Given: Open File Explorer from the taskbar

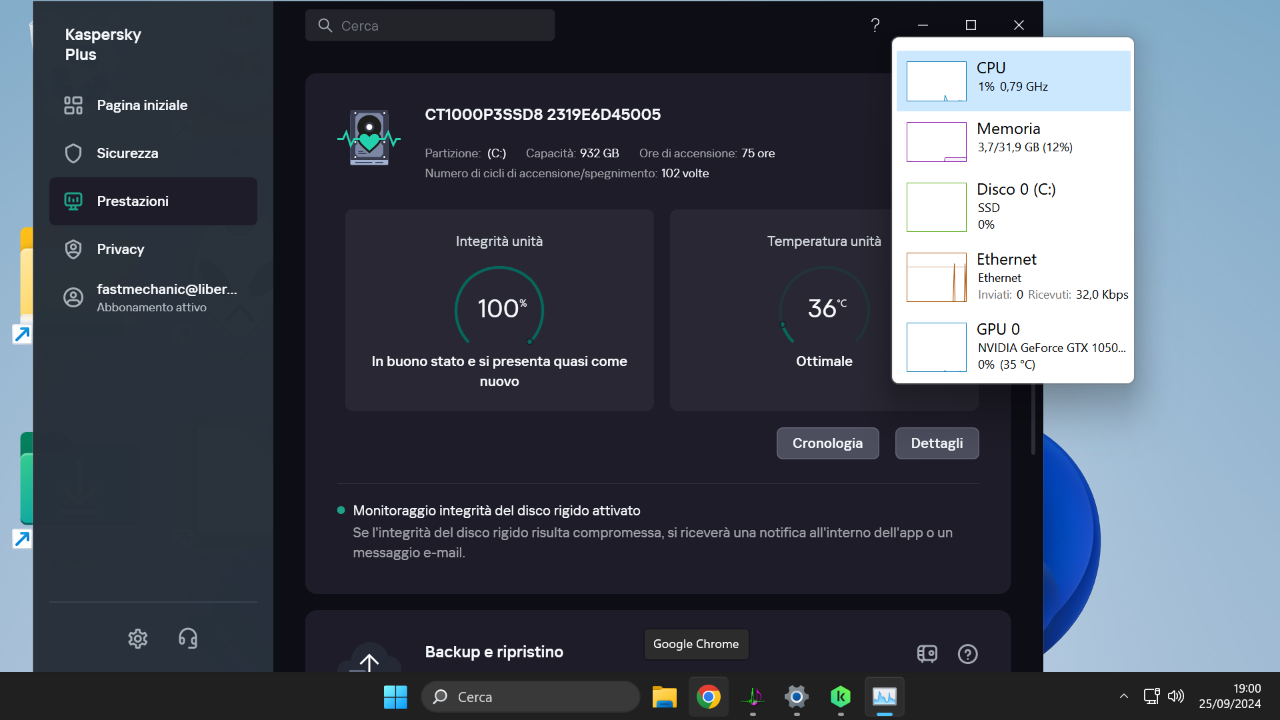Looking at the screenshot, I should 664,697.
